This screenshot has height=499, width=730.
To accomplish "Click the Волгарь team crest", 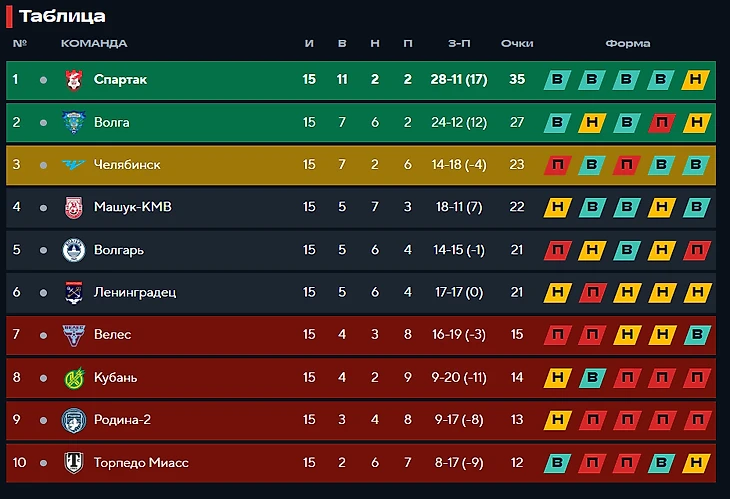I will tap(74, 250).
